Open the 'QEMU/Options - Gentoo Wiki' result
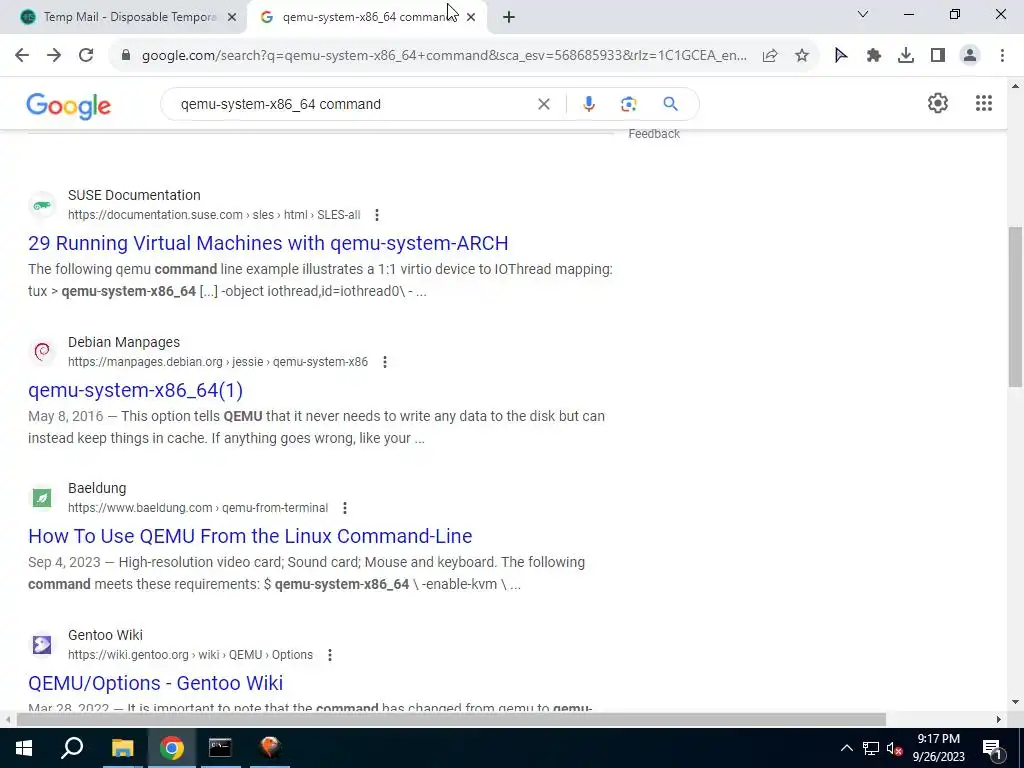This screenshot has height=768, width=1024. 155,683
